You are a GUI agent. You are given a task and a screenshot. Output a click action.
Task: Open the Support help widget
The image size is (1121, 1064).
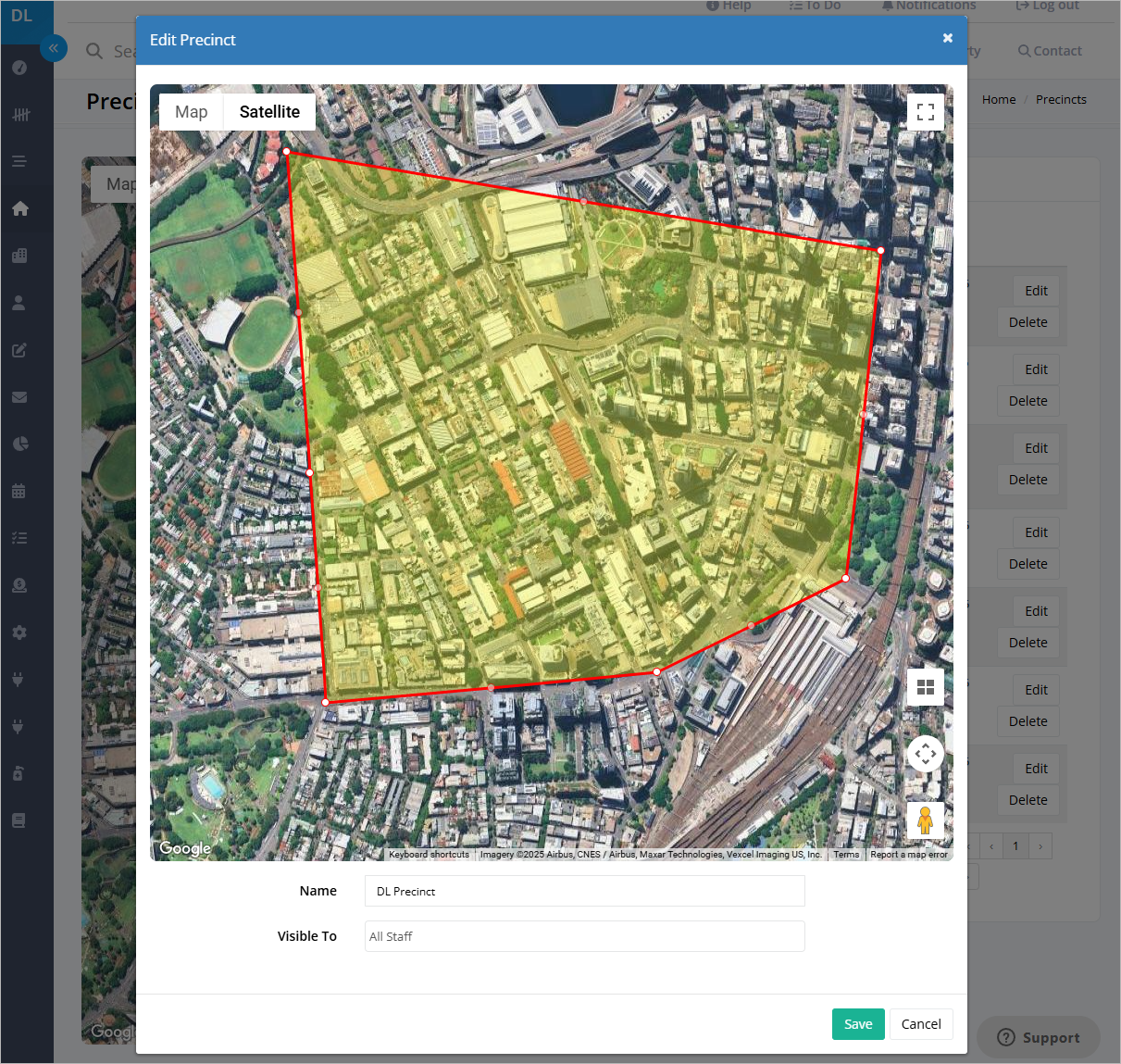pyautogui.click(x=1039, y=1037)
